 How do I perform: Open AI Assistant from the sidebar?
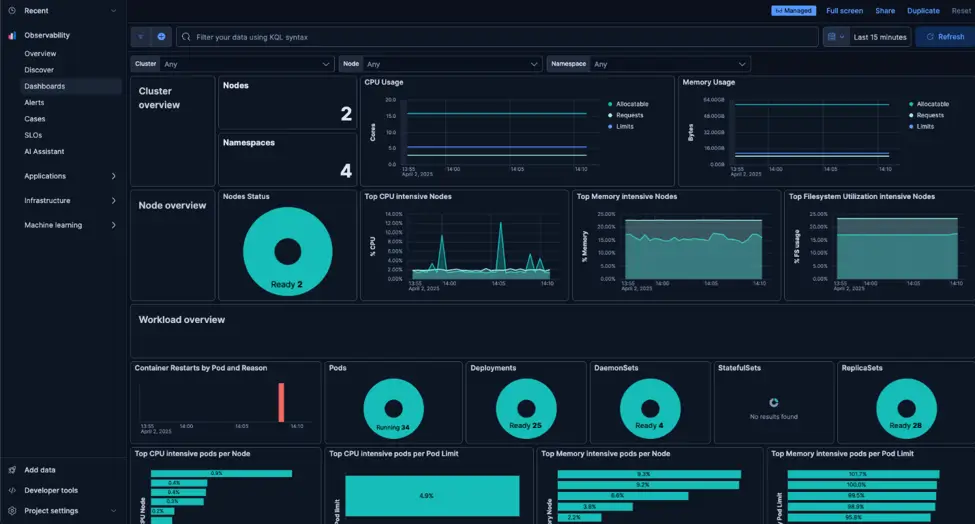[x=44, y=152]
